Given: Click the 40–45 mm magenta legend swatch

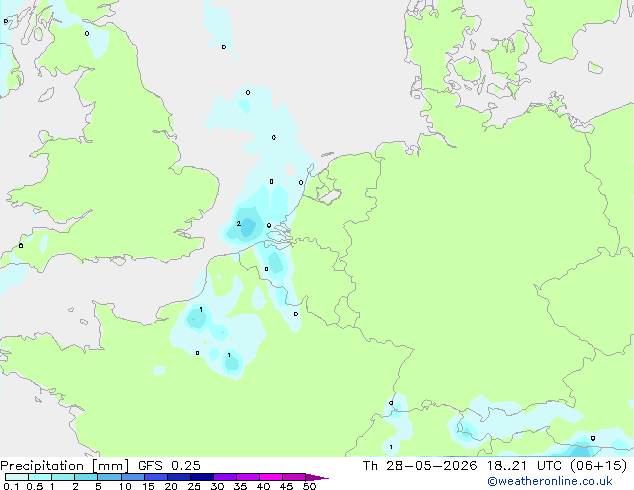Looking at the screenshot, I should coord(271,477).
